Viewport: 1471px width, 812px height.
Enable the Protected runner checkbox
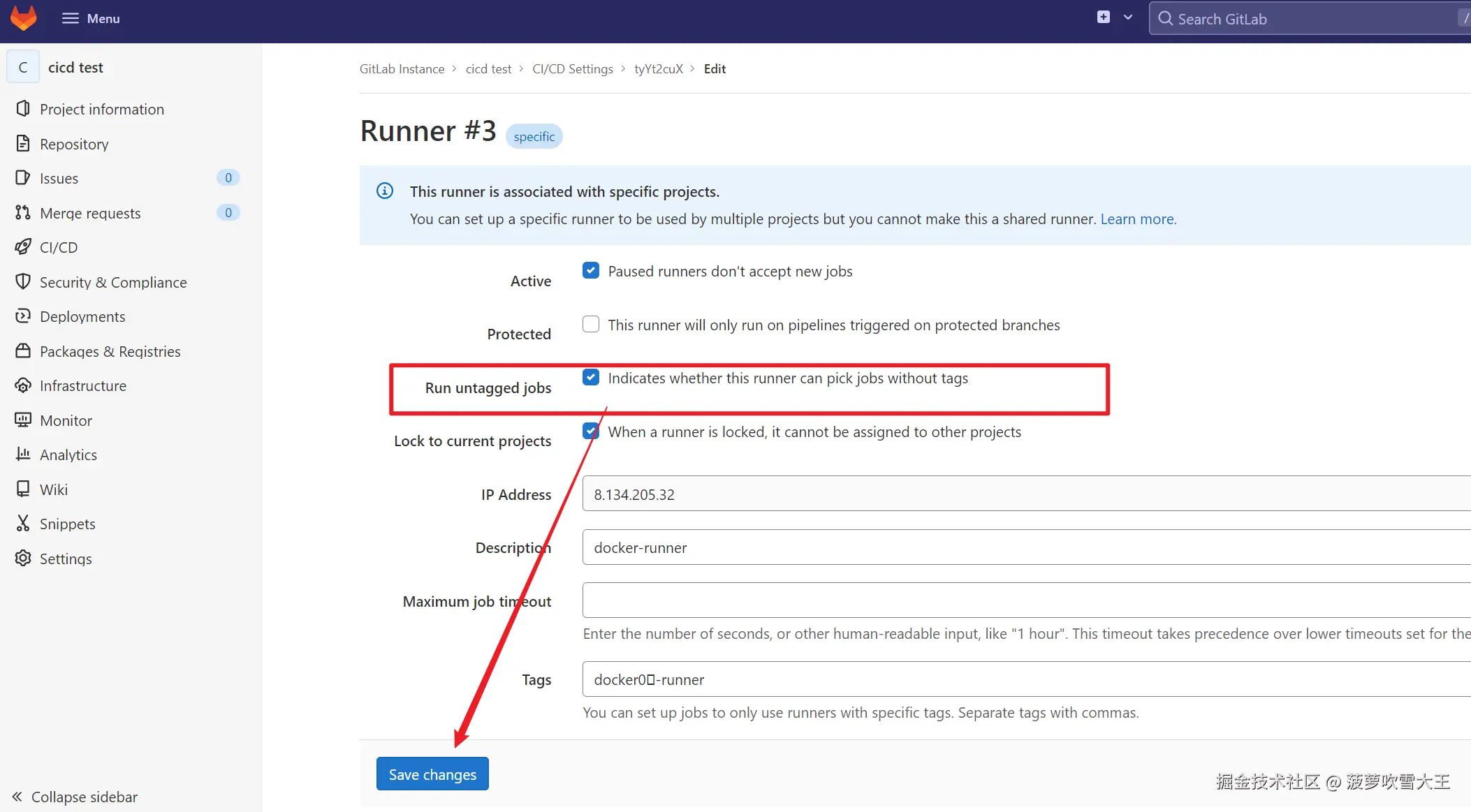pos(591,325)
